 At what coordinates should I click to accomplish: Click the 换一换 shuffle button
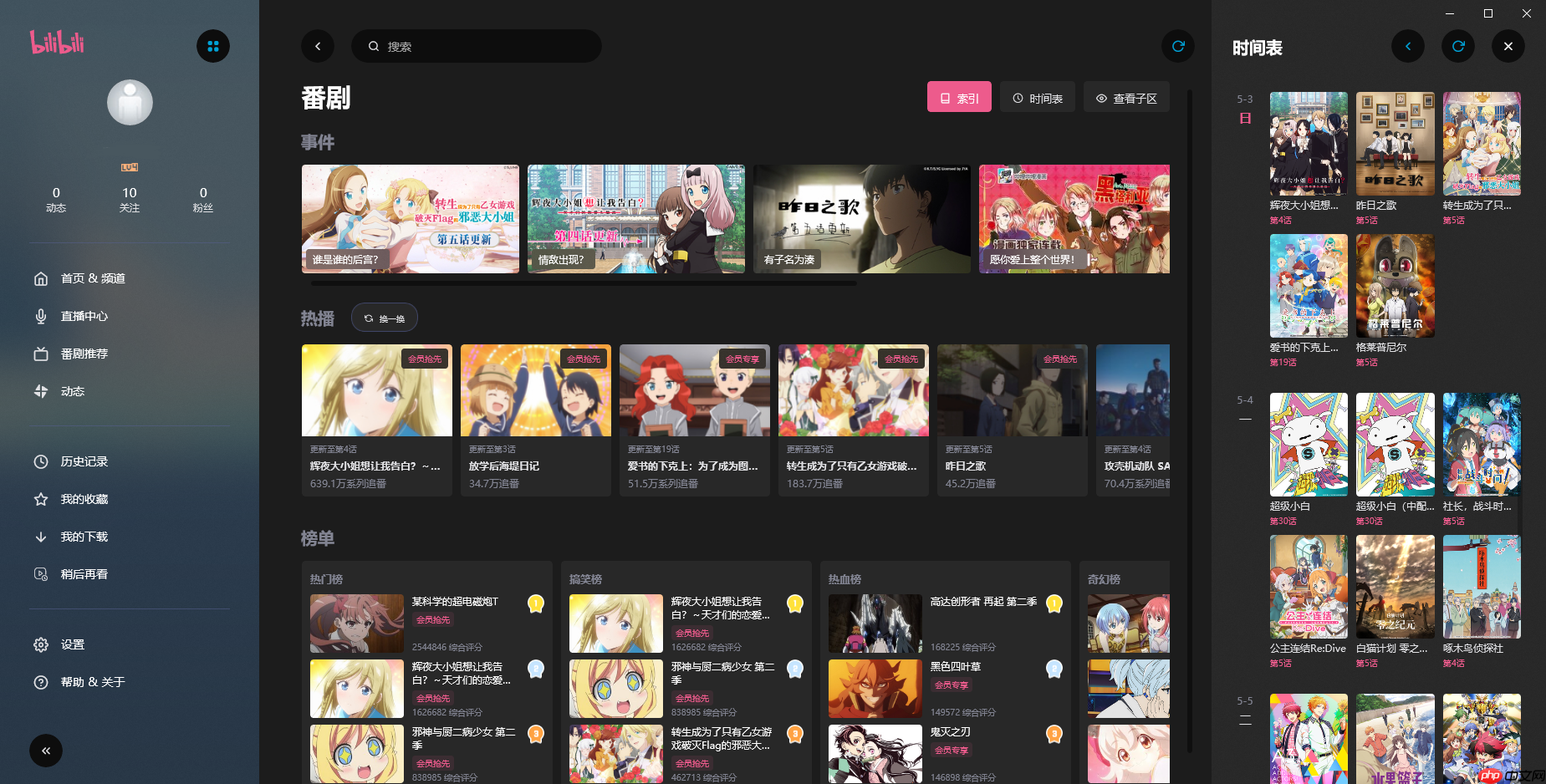385,318
